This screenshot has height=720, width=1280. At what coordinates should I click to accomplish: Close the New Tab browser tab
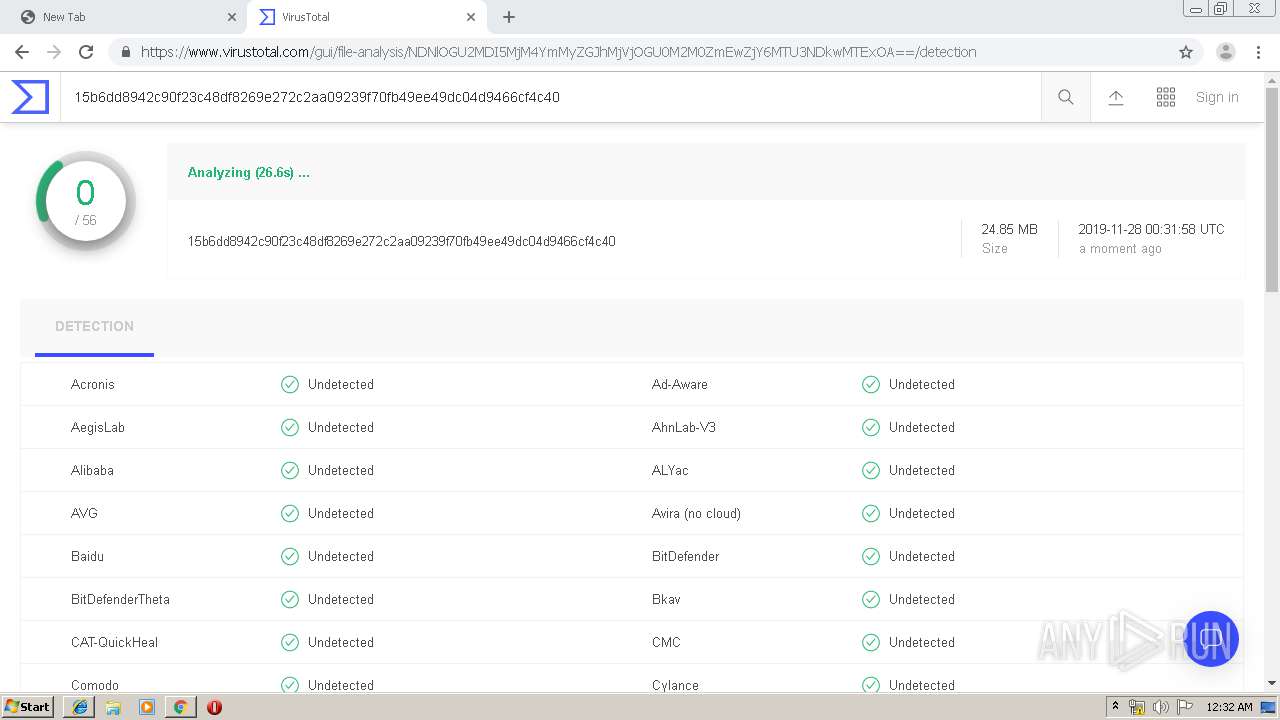pos(231,17)
